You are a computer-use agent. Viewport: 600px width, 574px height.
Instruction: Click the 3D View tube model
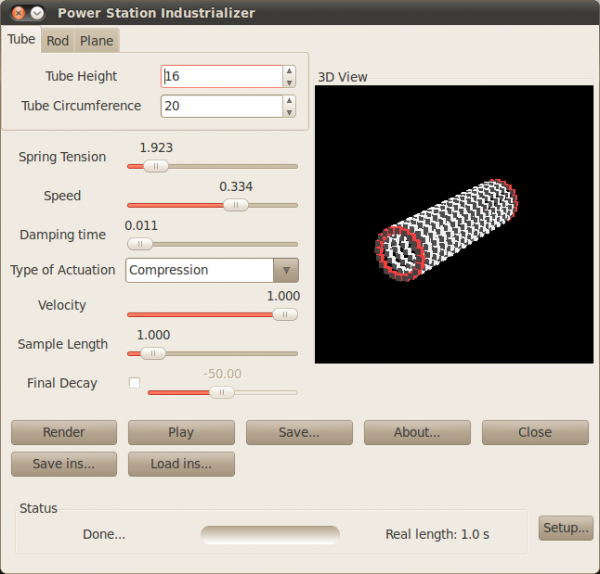pyautogui.click(x=446, y=230)
